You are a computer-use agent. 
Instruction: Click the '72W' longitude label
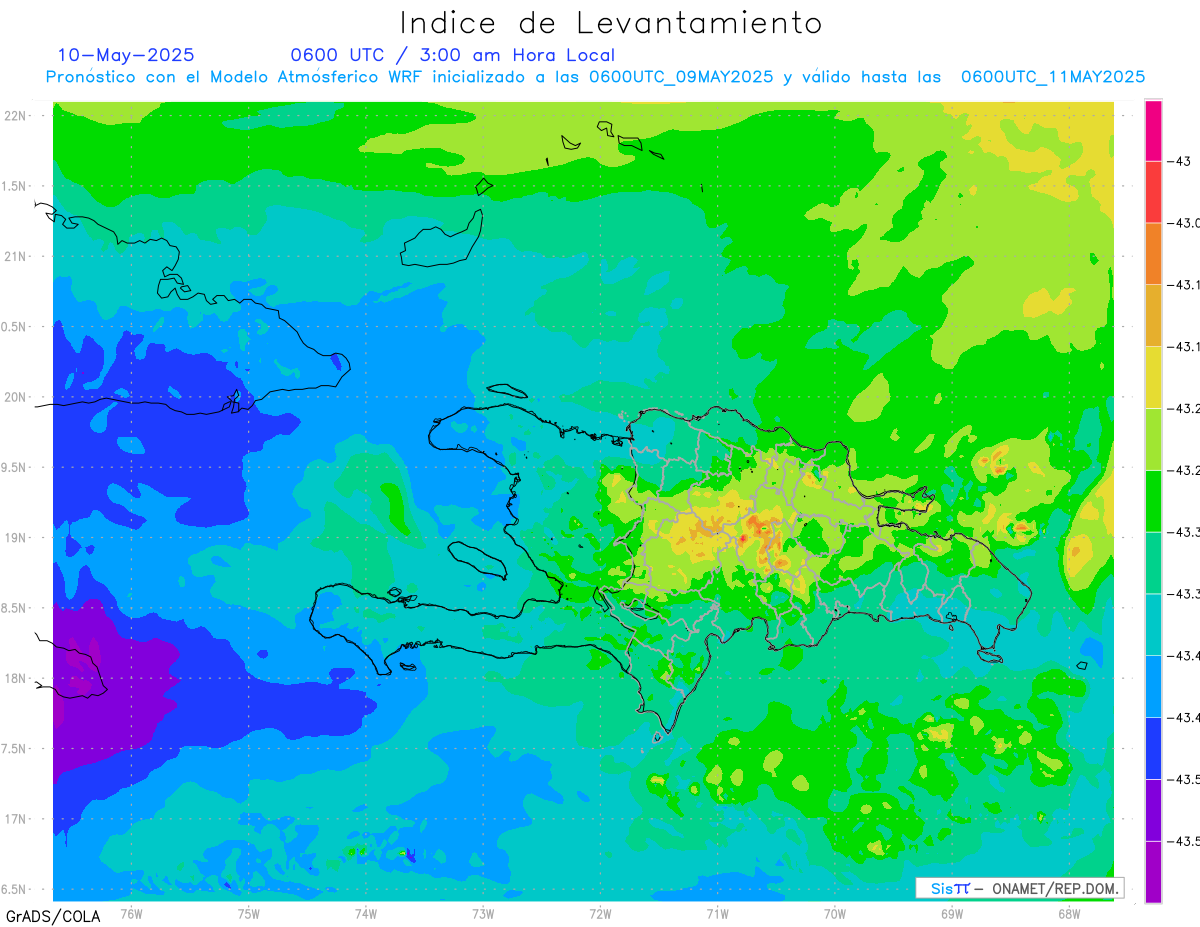(600, 914)
